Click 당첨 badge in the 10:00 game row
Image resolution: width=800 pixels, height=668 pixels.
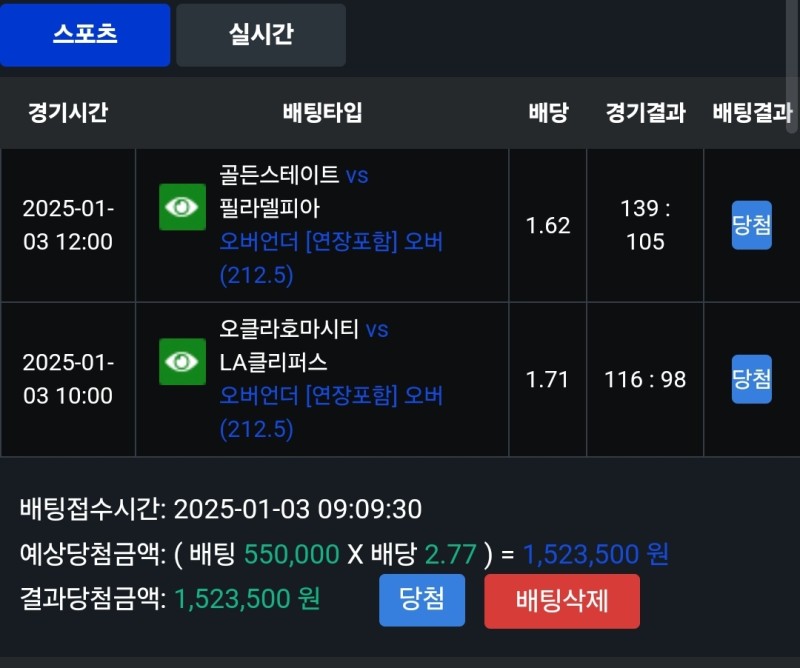point(751,379)
